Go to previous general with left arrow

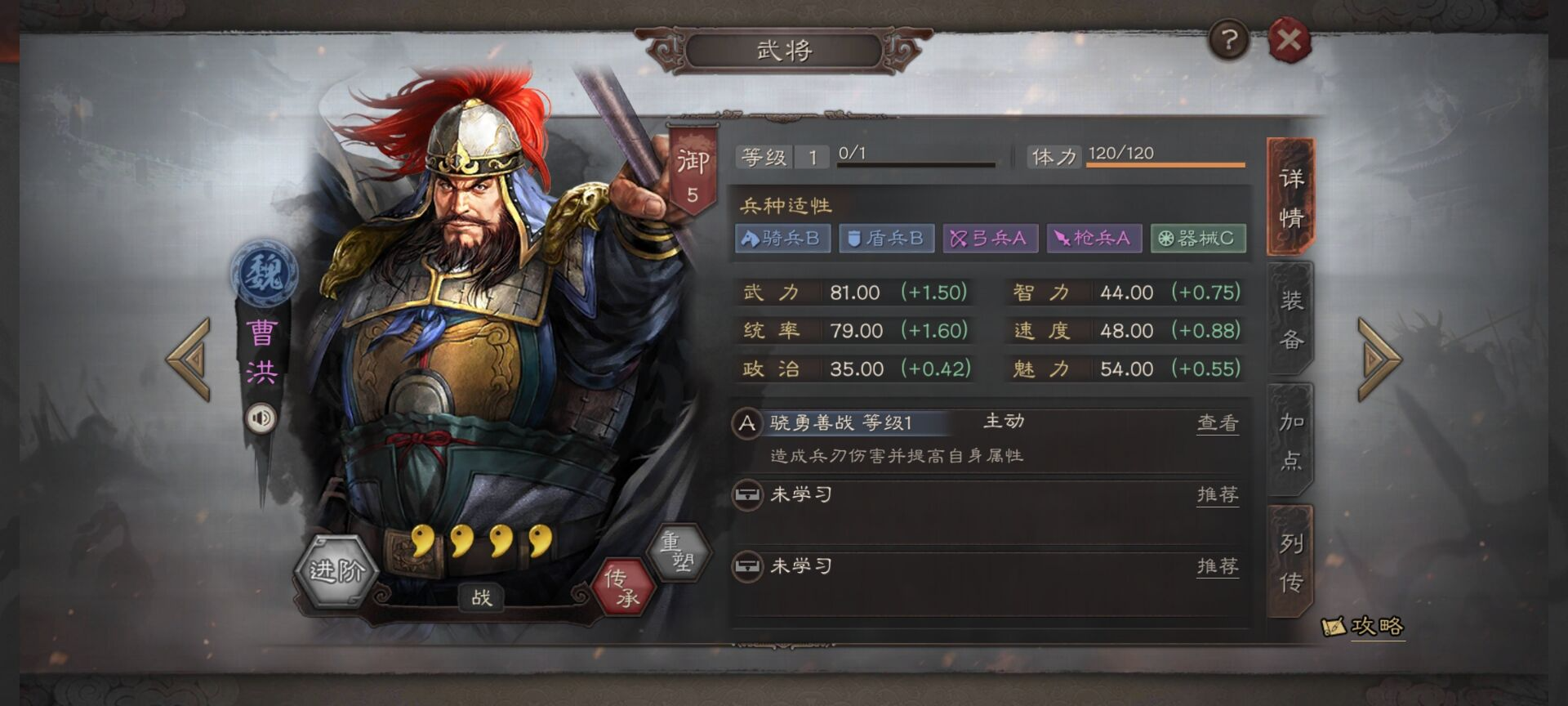tap(189, 359)
